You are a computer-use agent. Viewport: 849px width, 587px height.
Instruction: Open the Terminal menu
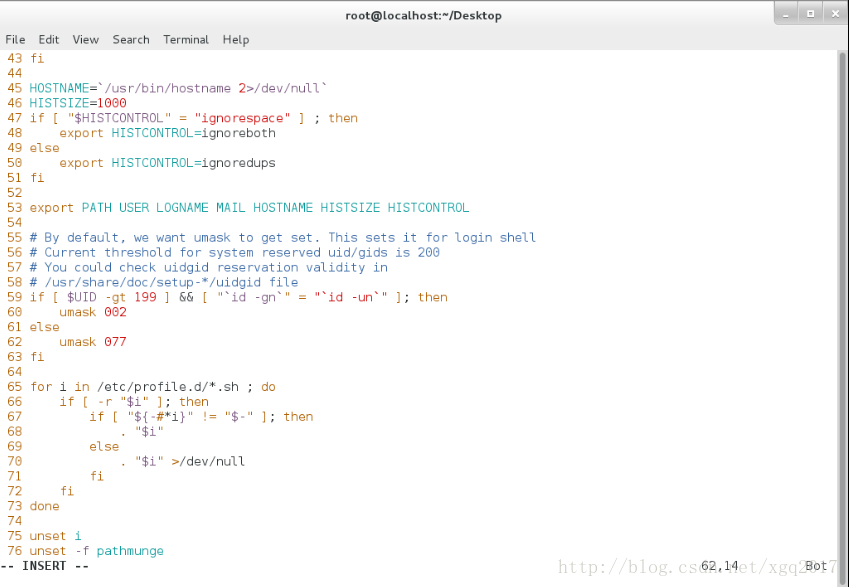tap(186, 40)
